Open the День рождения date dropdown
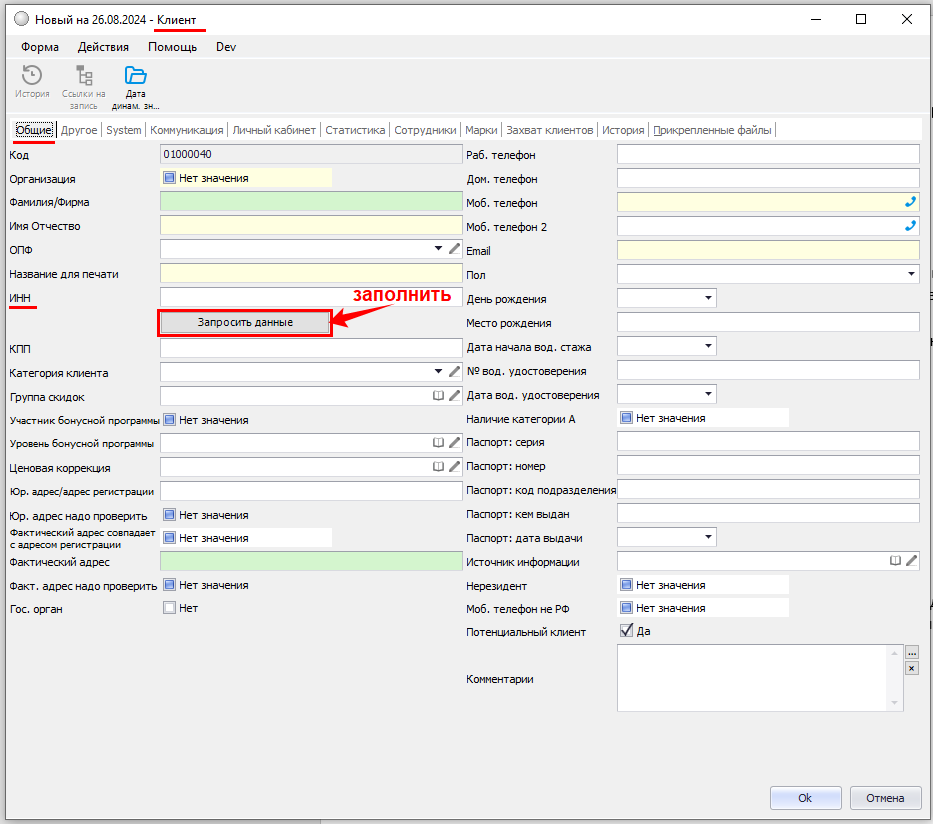 [x=708, y=298]
